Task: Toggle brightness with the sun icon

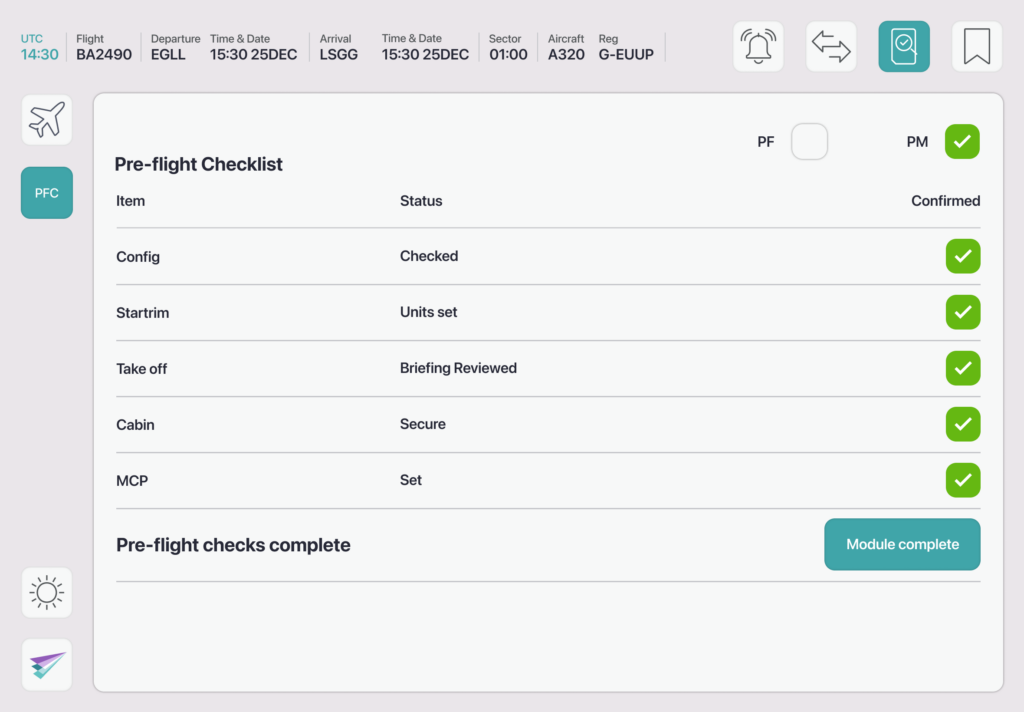Action: pyautogui.click(x=47, y=593)
